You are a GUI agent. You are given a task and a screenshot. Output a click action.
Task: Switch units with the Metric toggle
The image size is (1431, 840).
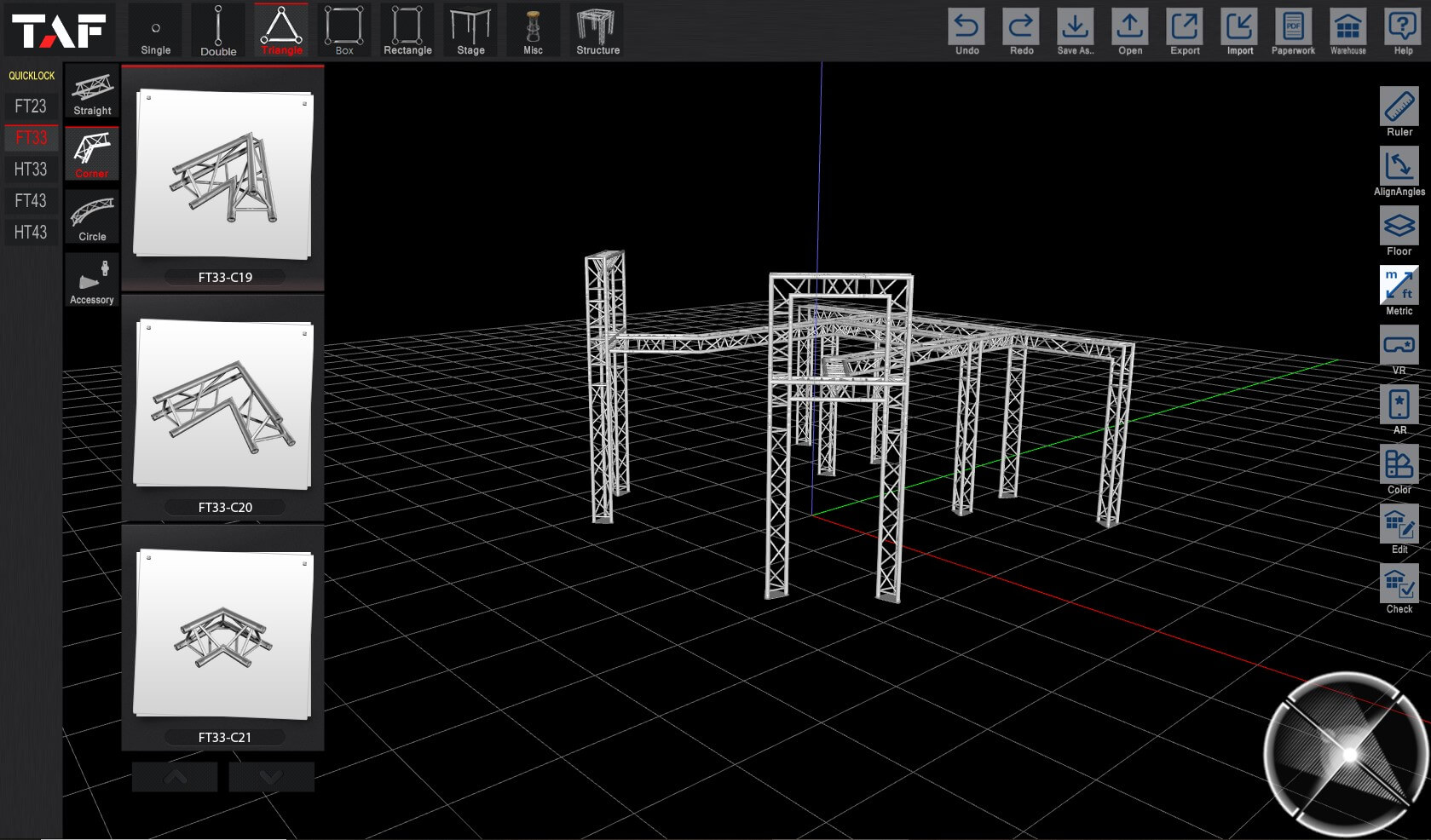1399,291
